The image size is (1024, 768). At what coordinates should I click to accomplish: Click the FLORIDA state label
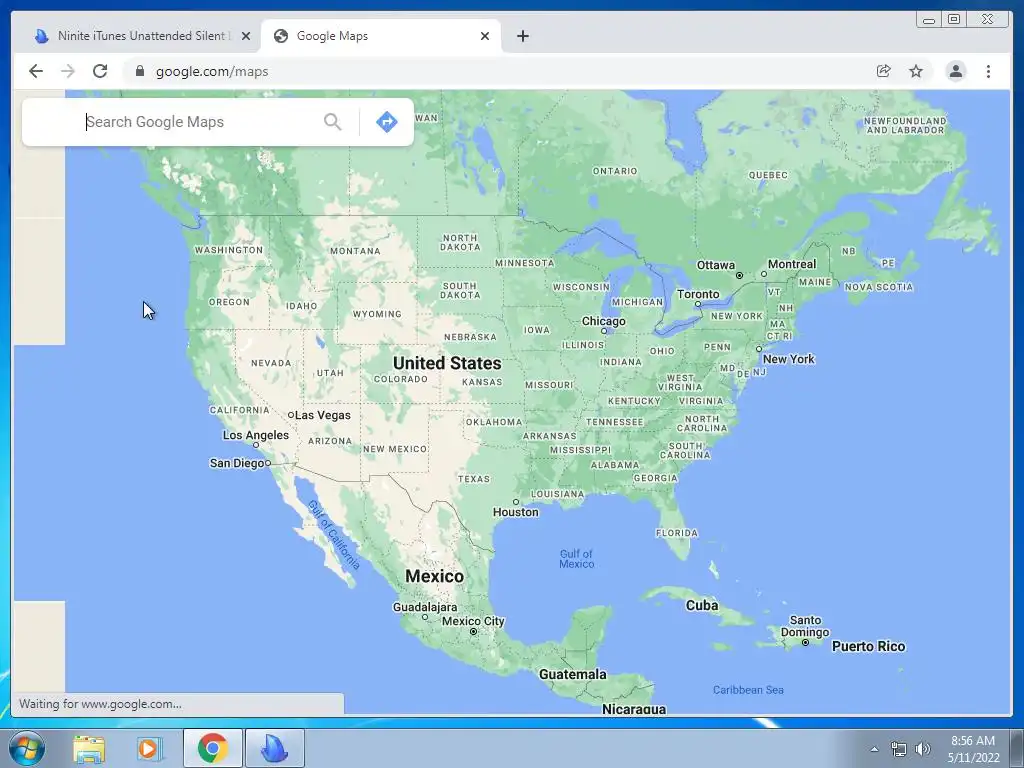[x=677, y=533]
